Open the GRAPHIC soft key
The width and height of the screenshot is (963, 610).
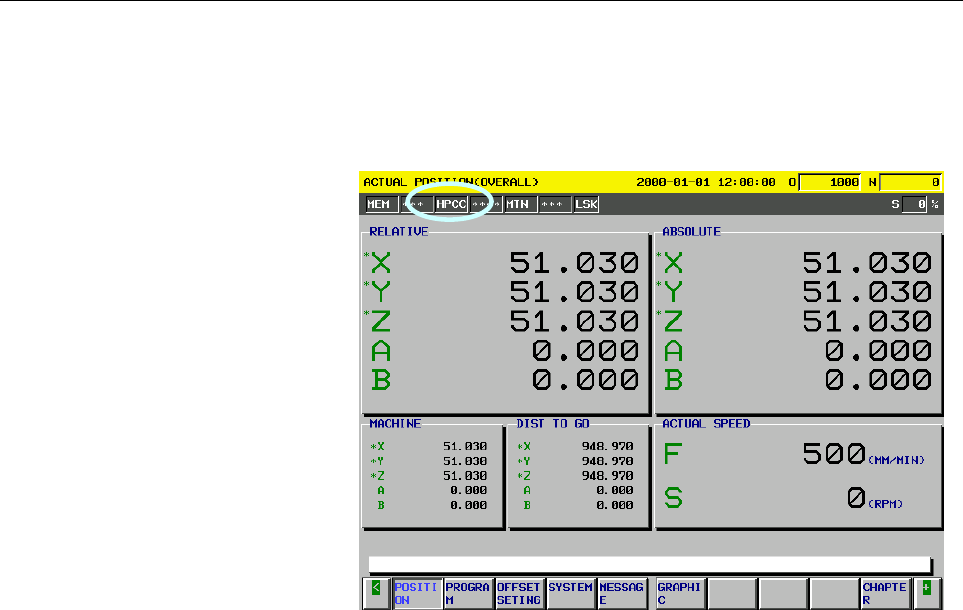(680, 593)
